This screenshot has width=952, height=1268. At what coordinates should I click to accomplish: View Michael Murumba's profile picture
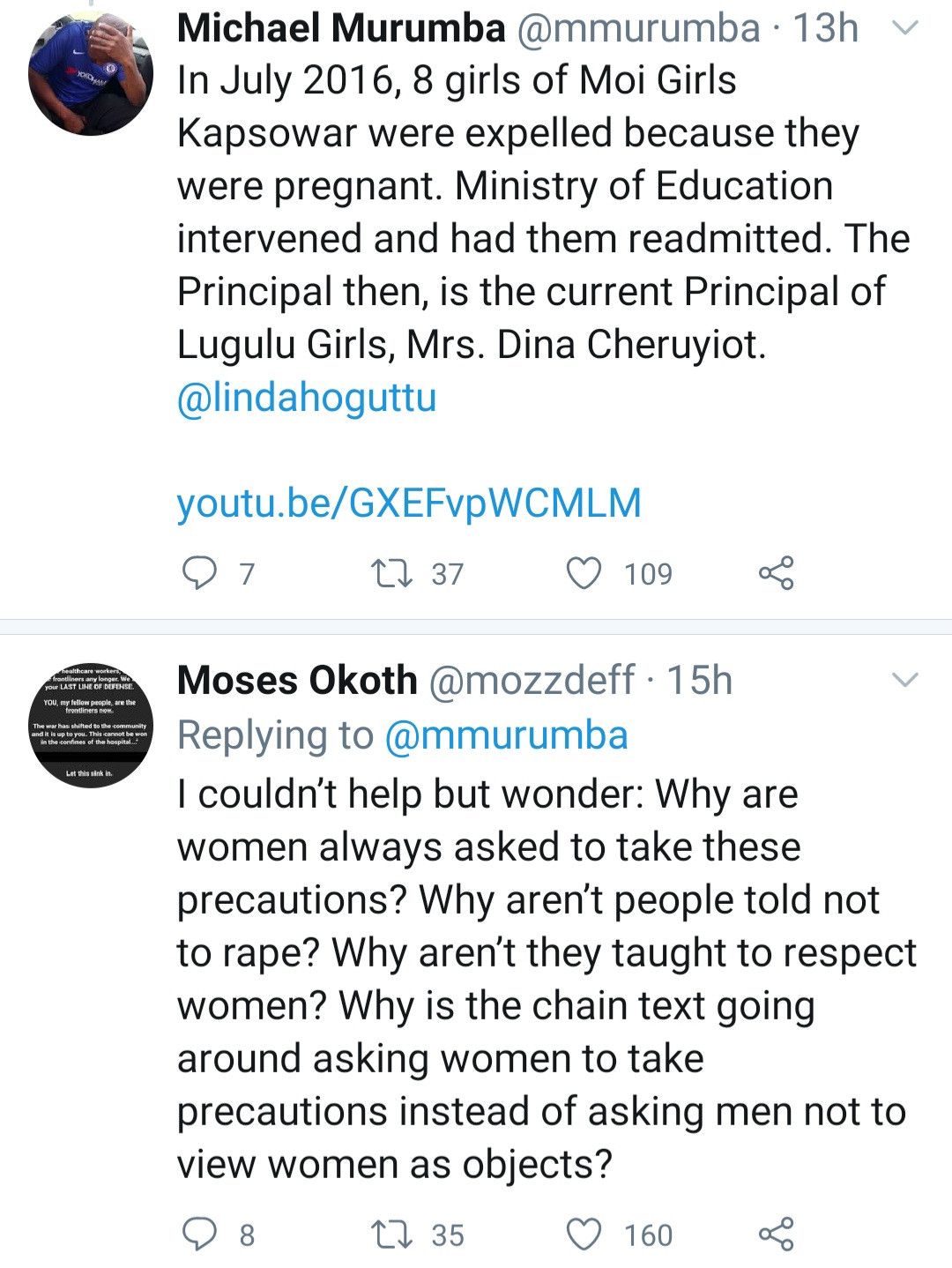tap(91, 74)
